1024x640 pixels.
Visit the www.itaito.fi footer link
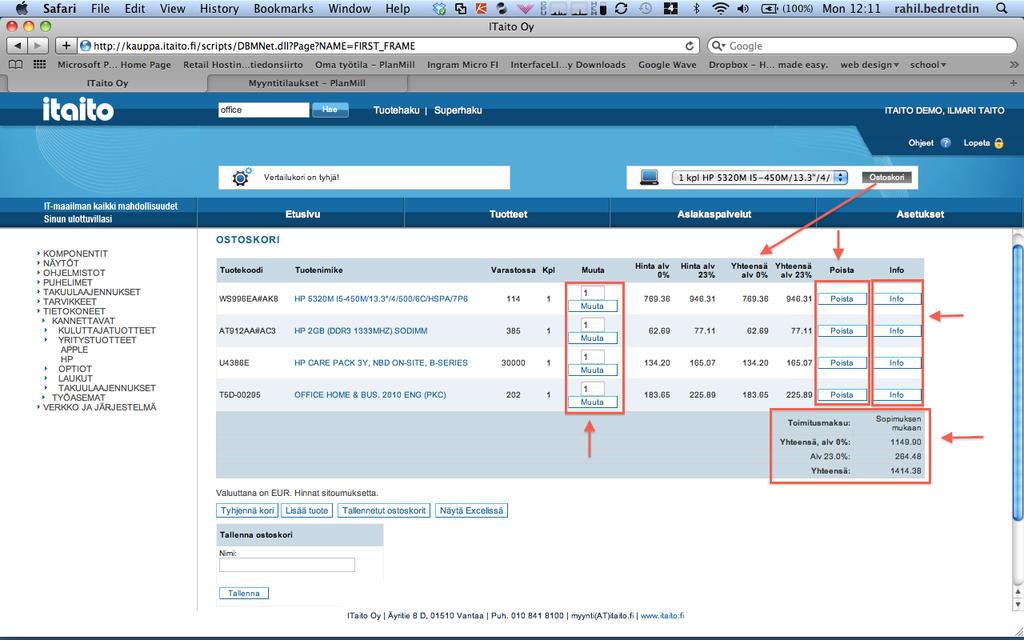(662, 615)
